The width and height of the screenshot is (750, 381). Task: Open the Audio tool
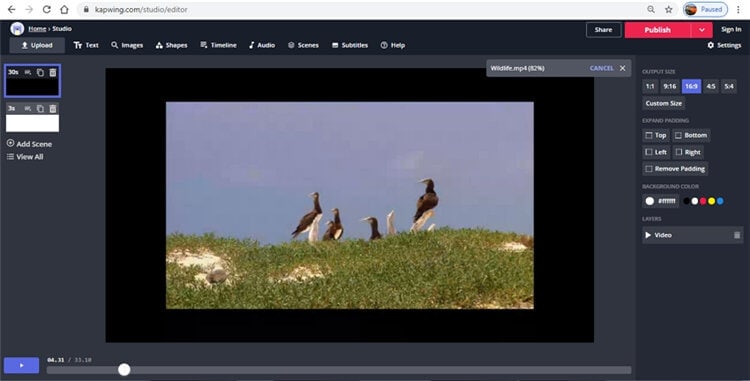(262, 45)
